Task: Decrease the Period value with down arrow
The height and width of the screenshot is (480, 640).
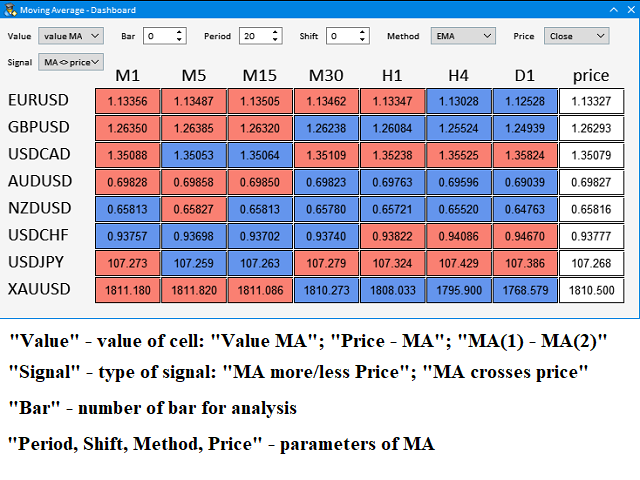Action: [277, 41]
